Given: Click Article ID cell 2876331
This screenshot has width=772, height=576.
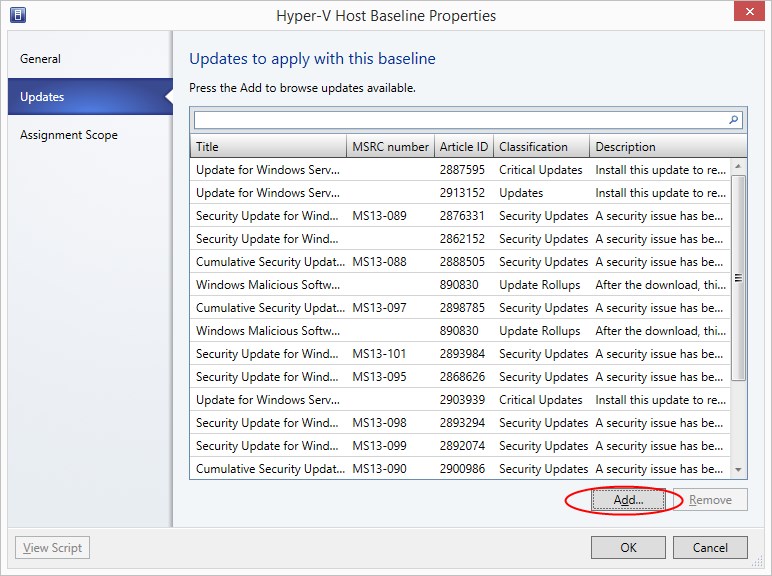Looking at the screenshot, I should [x=462, y=216].
